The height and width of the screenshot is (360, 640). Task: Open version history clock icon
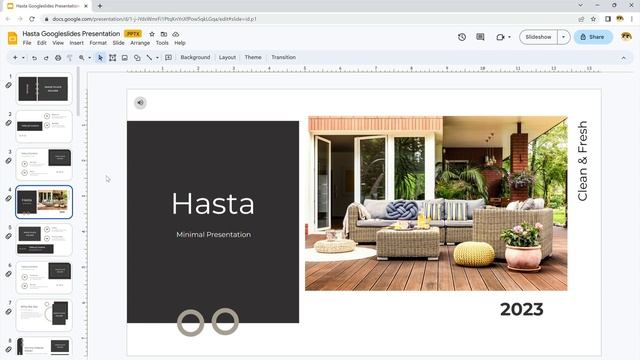click(462, 37)
